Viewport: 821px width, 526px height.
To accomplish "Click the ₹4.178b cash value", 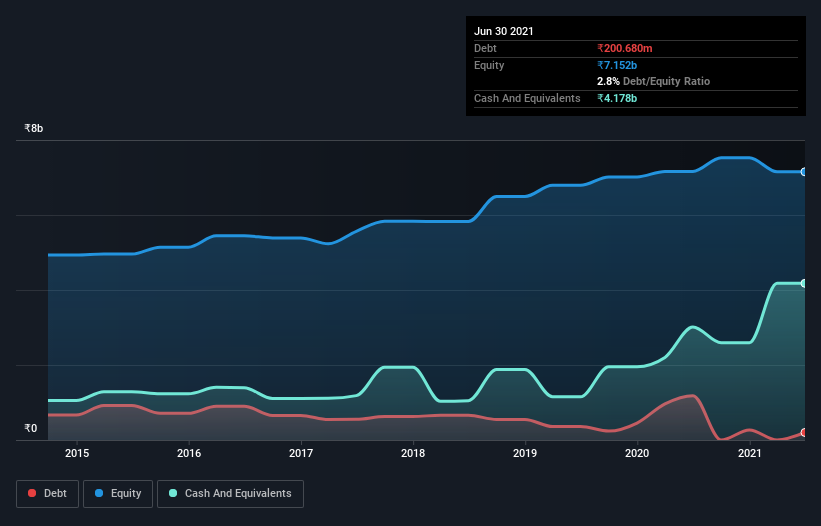I will [617, 98].
